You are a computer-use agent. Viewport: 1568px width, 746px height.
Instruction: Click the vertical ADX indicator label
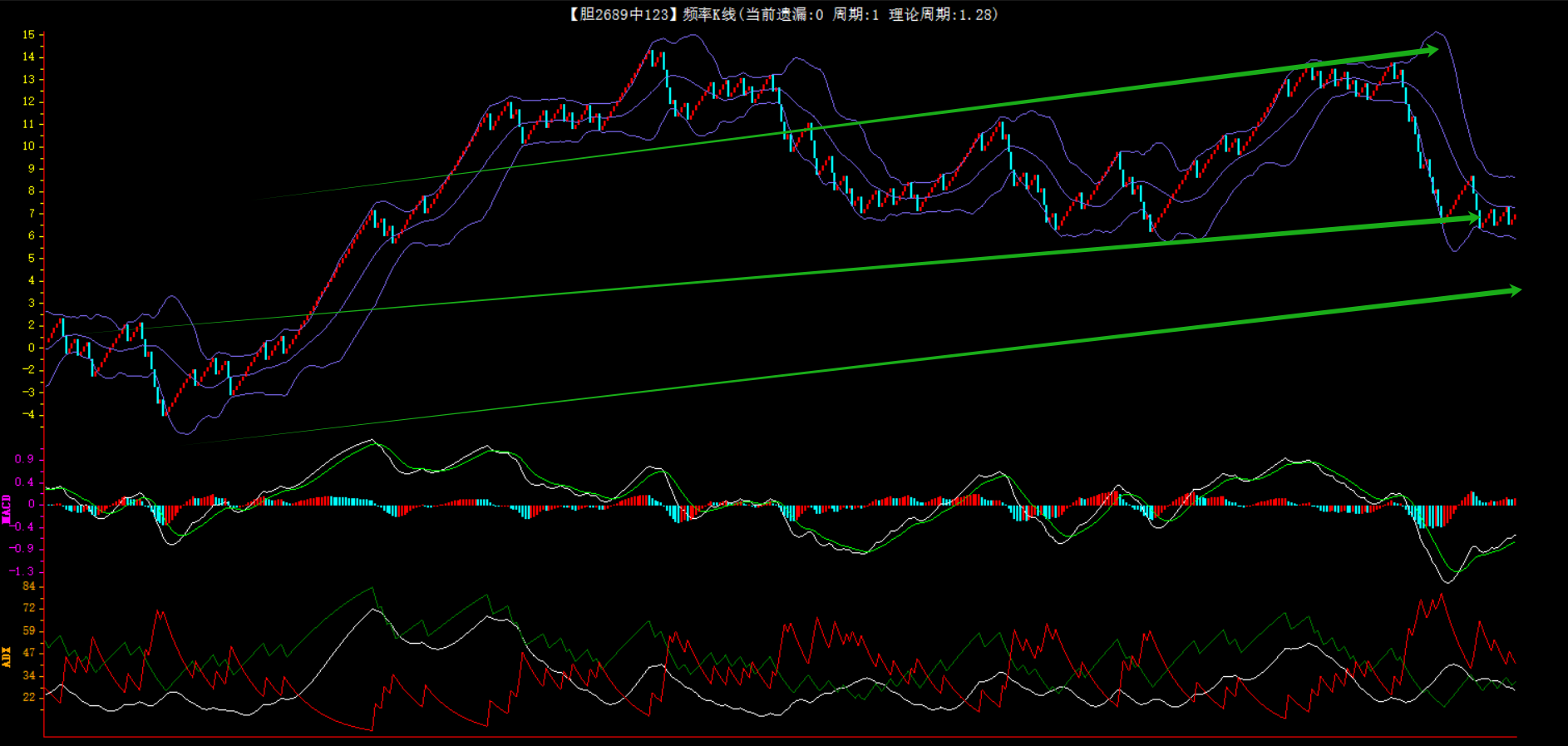7,657
